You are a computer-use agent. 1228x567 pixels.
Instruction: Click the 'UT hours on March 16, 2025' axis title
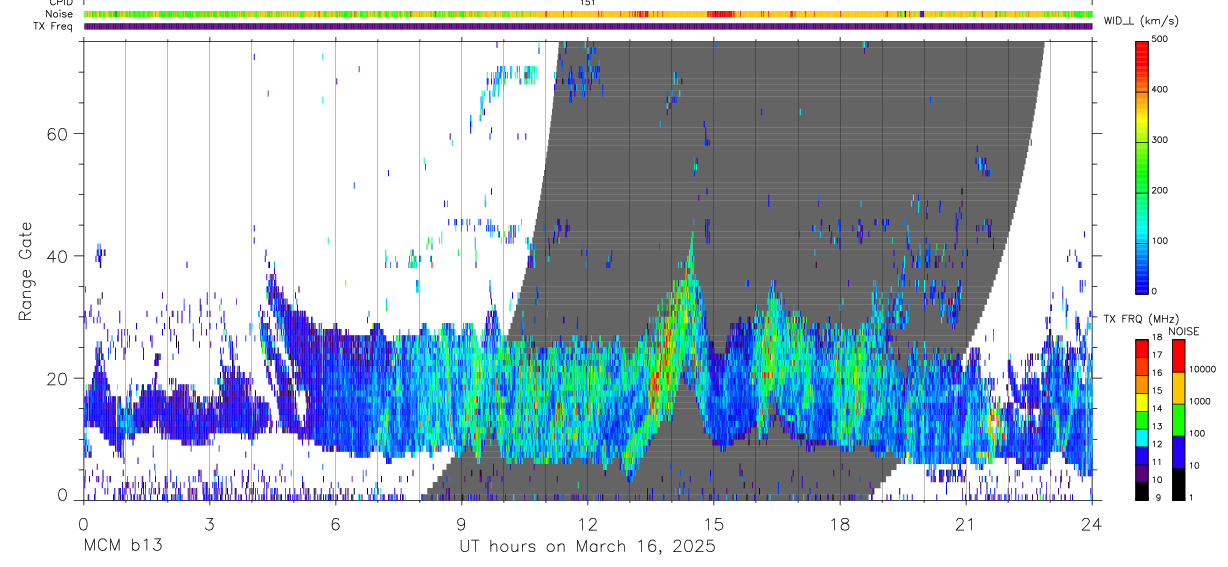587,546
